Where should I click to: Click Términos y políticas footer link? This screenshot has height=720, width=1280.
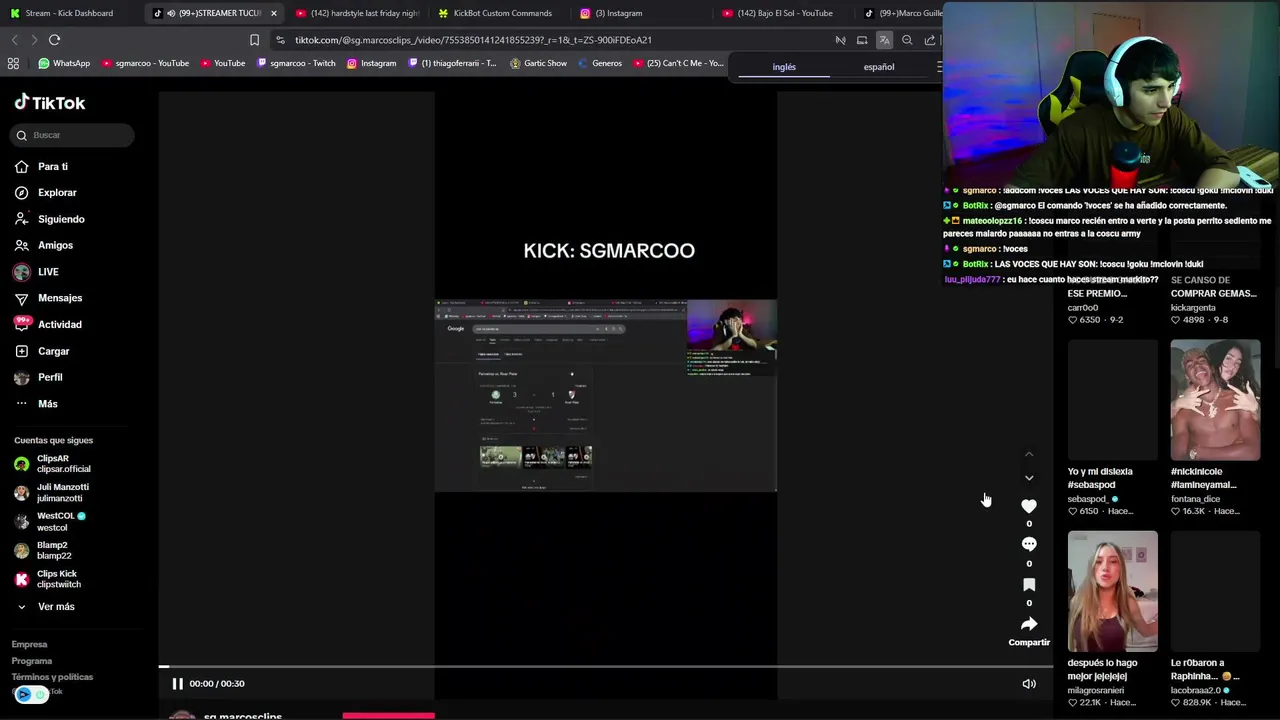point(52,677)
